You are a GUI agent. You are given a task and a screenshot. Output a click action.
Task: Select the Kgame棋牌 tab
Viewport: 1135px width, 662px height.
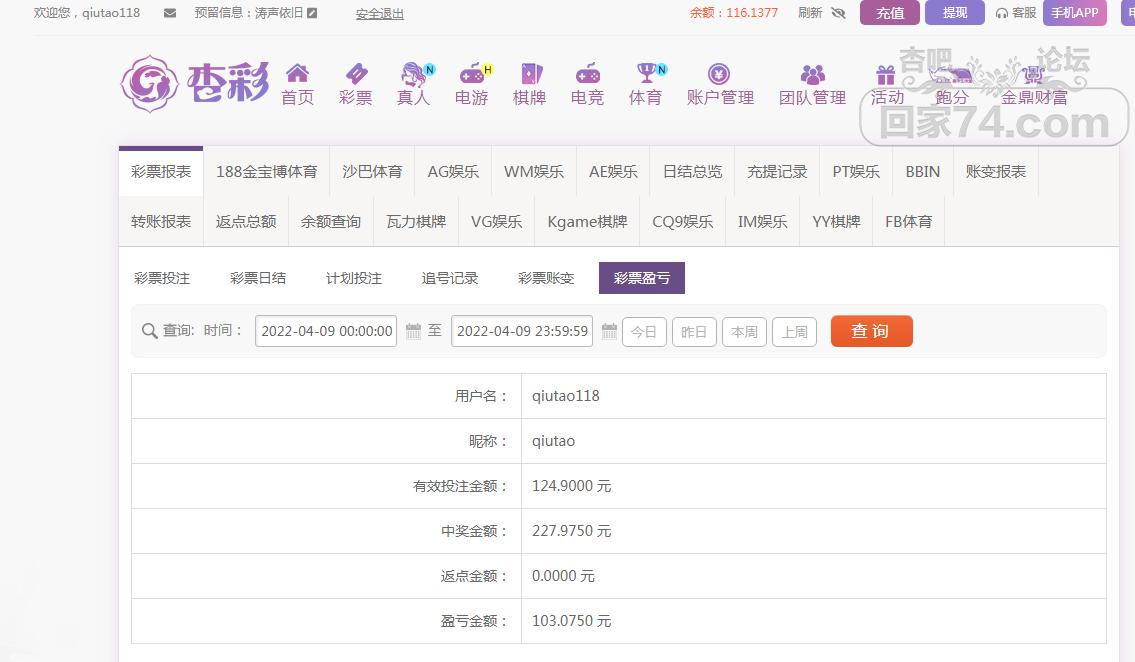click(x=587, y=221)
